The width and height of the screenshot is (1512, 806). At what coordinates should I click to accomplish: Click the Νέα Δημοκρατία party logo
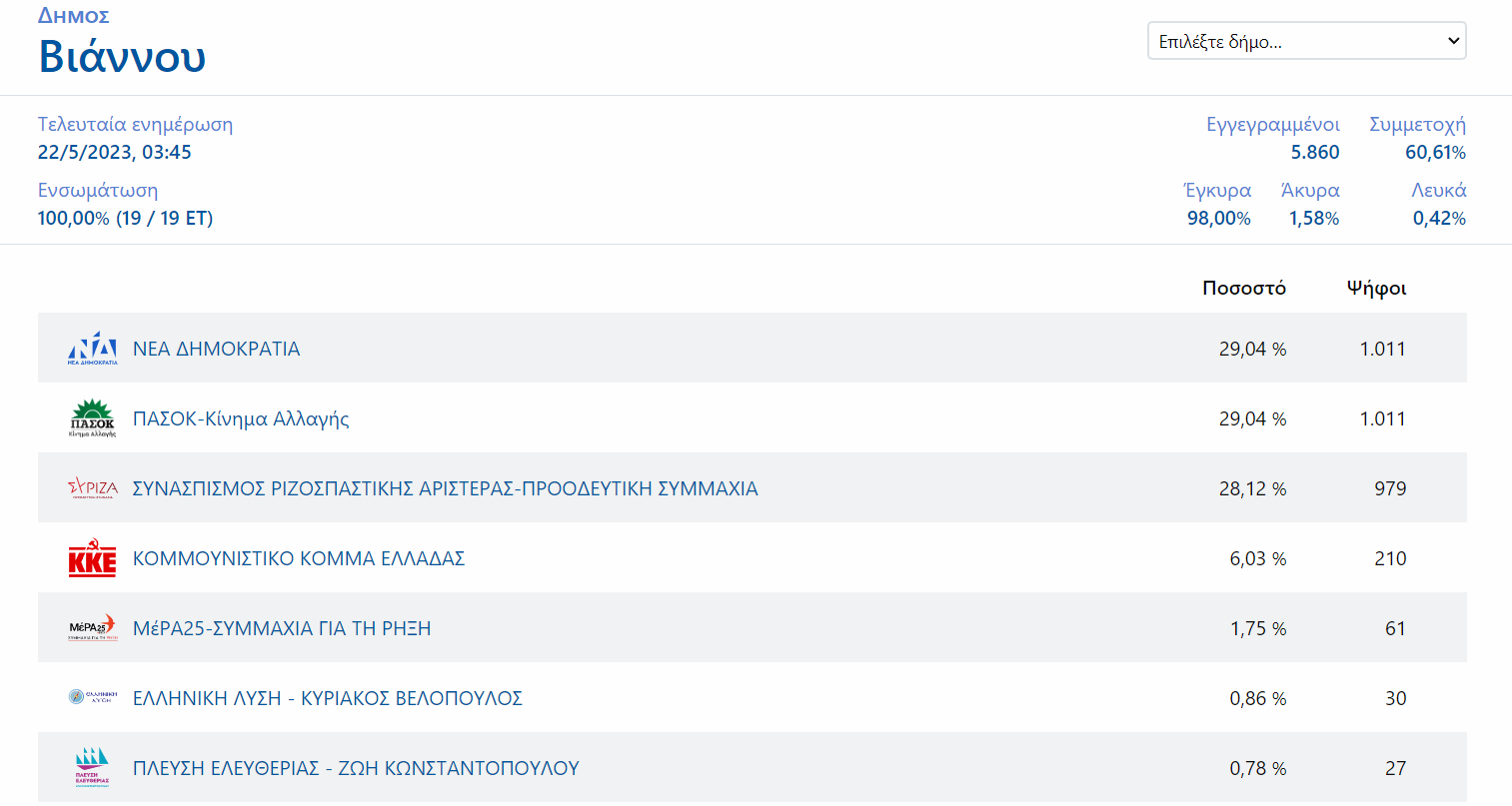[x=92, y=349]
